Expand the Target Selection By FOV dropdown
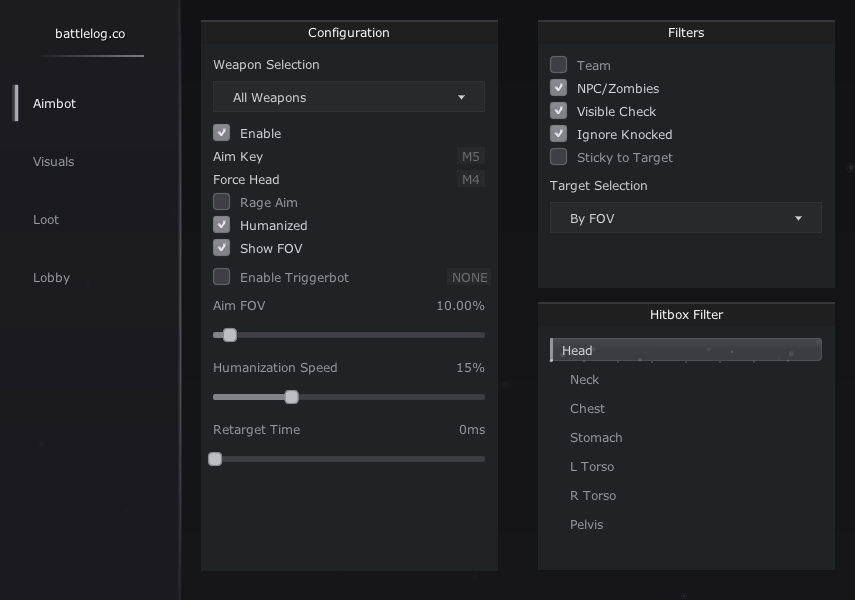Image resolution: width=855 pixels, height=600 pixels. point(685,218)
